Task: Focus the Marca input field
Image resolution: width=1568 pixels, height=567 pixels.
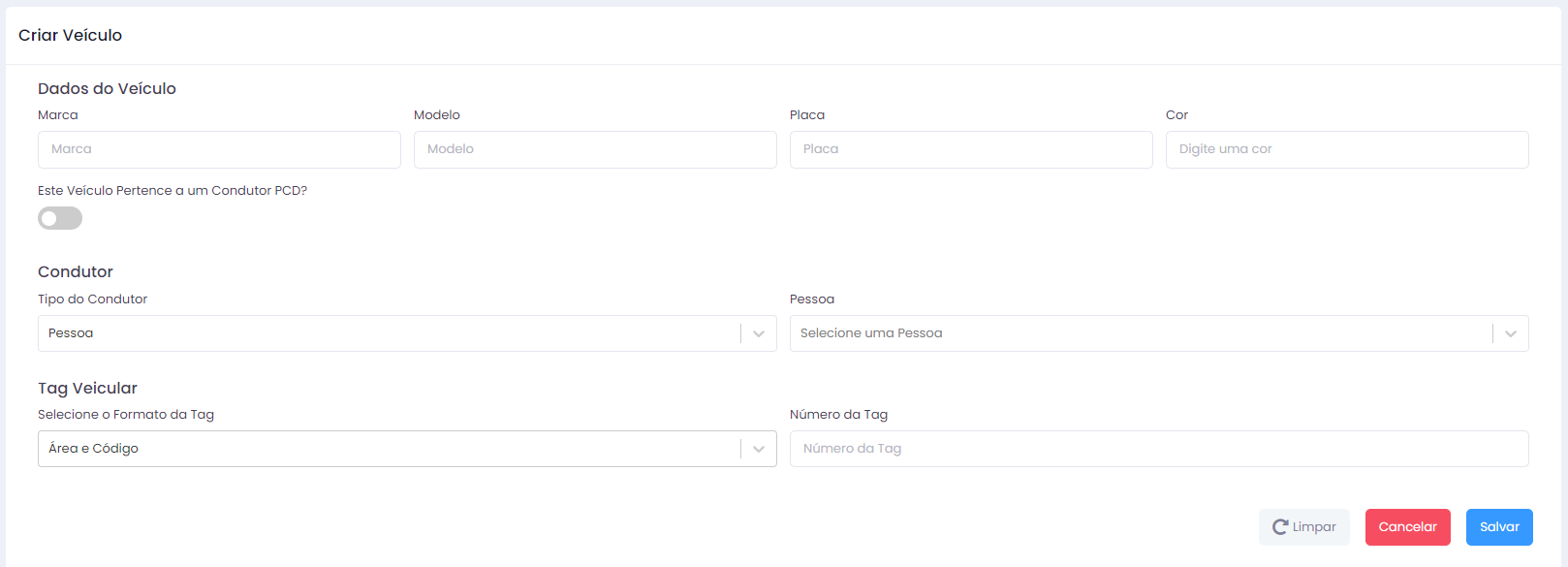Action: (219, 149)
